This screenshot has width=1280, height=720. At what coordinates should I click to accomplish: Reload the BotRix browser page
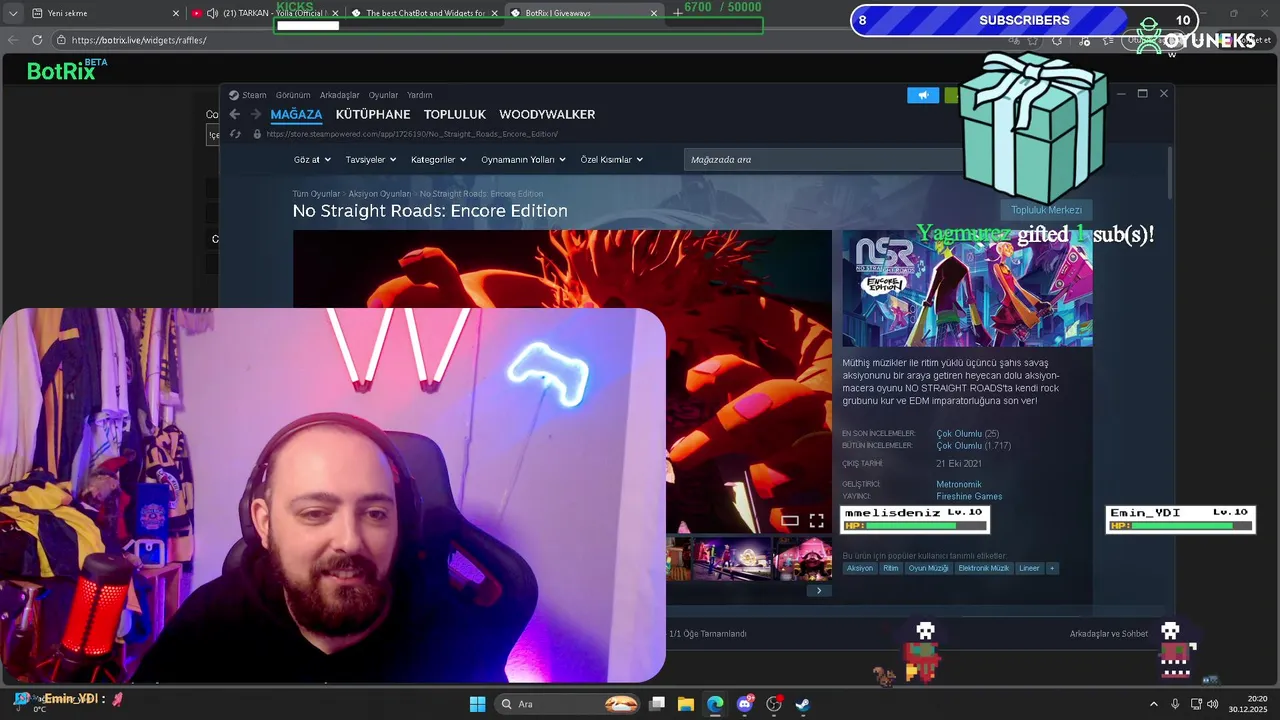pyautogui.click(x=37, y=40)
